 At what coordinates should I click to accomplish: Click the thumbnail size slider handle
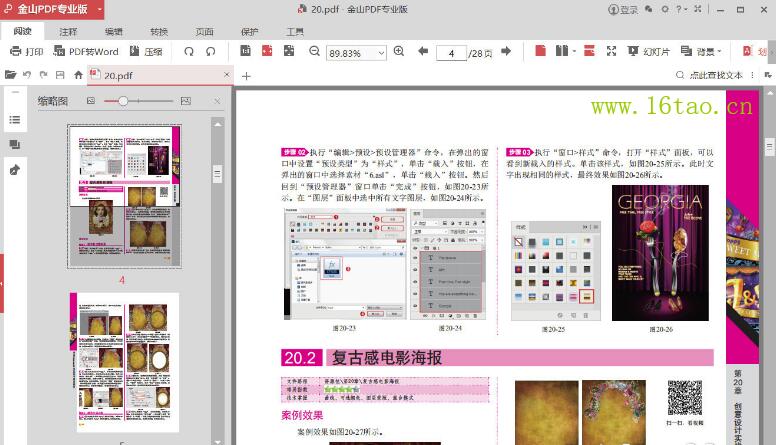tap(123, 101)
